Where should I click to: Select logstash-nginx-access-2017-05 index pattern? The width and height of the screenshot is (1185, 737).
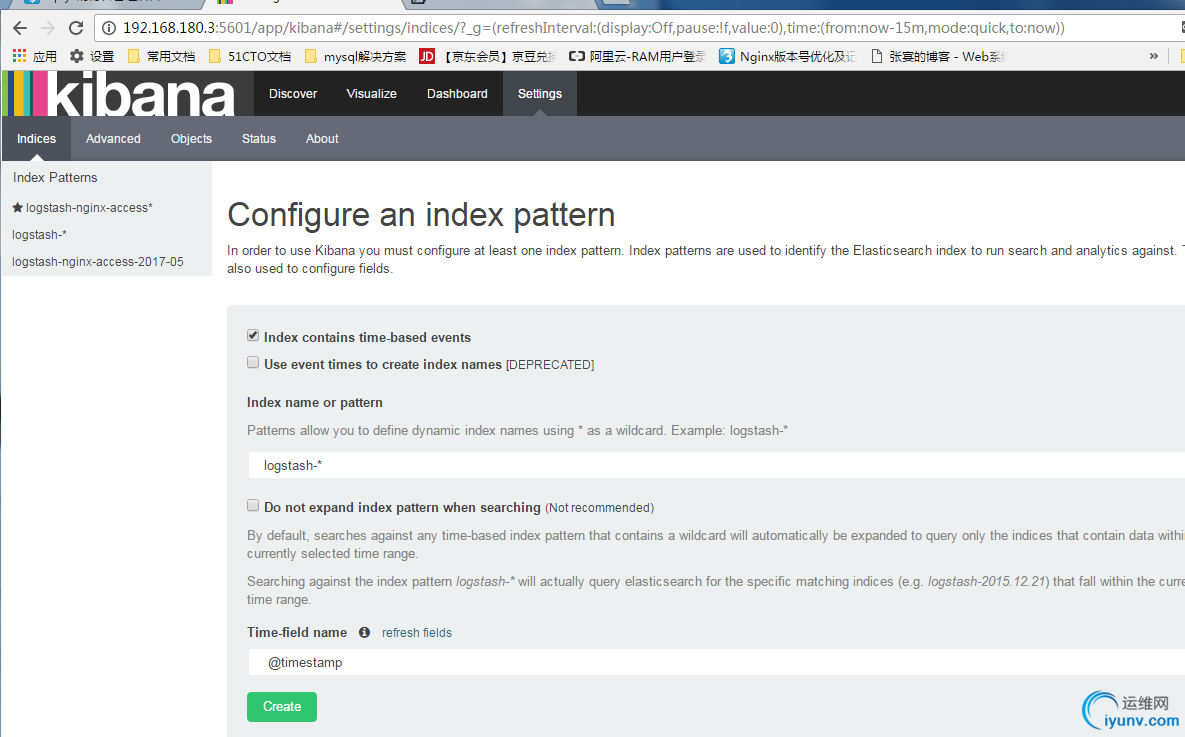click(x=97, y=262)
